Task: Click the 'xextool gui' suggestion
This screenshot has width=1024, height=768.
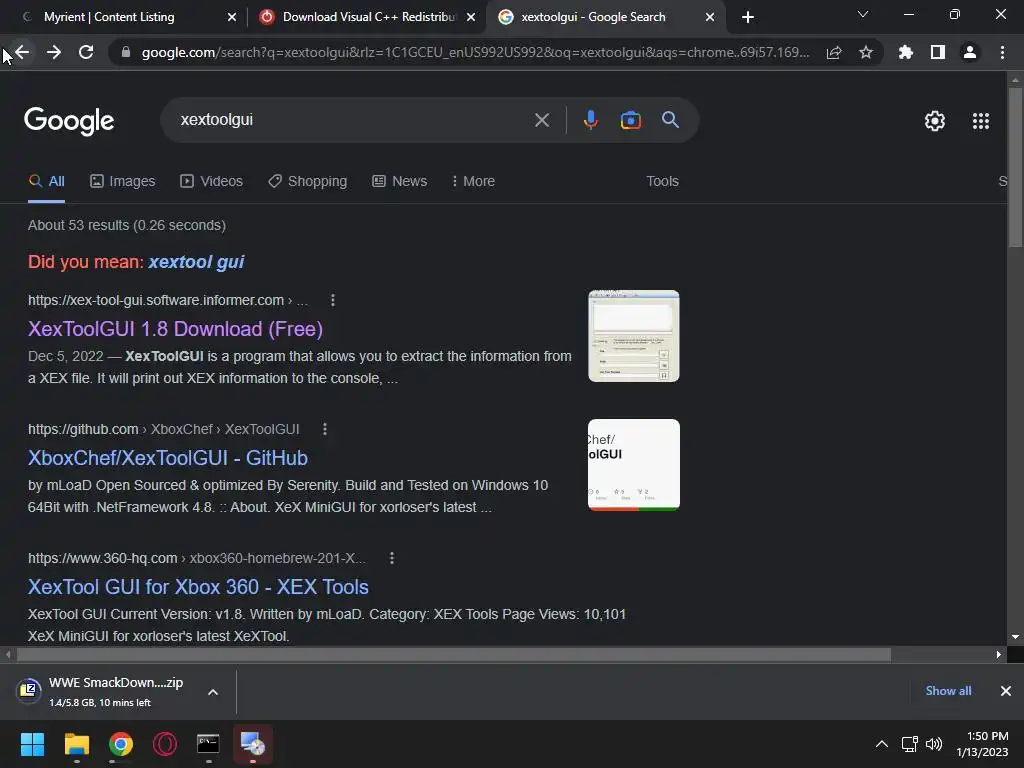Action: click(196, 262)
